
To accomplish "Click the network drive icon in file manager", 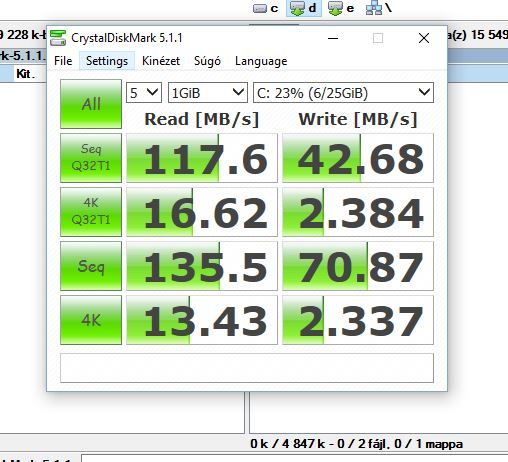I will pos(378,8).
